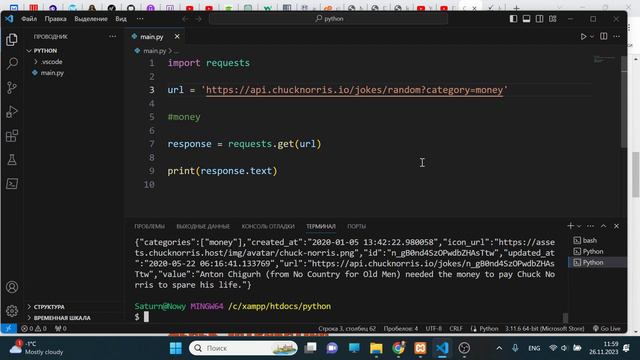Start the Go Live server

607,329
